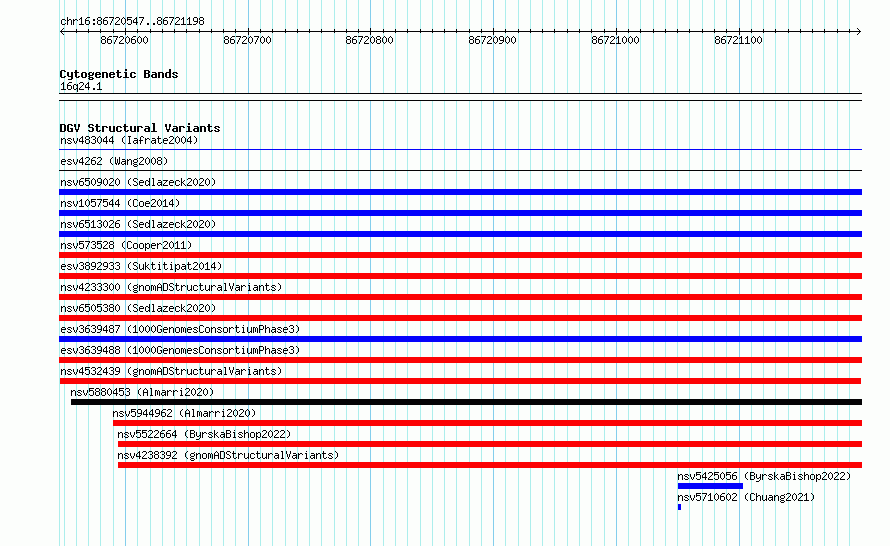Screen dimensions: 890x546
Task: Click the red bar under nsv4238392
Action: click(x=490, y=465)
